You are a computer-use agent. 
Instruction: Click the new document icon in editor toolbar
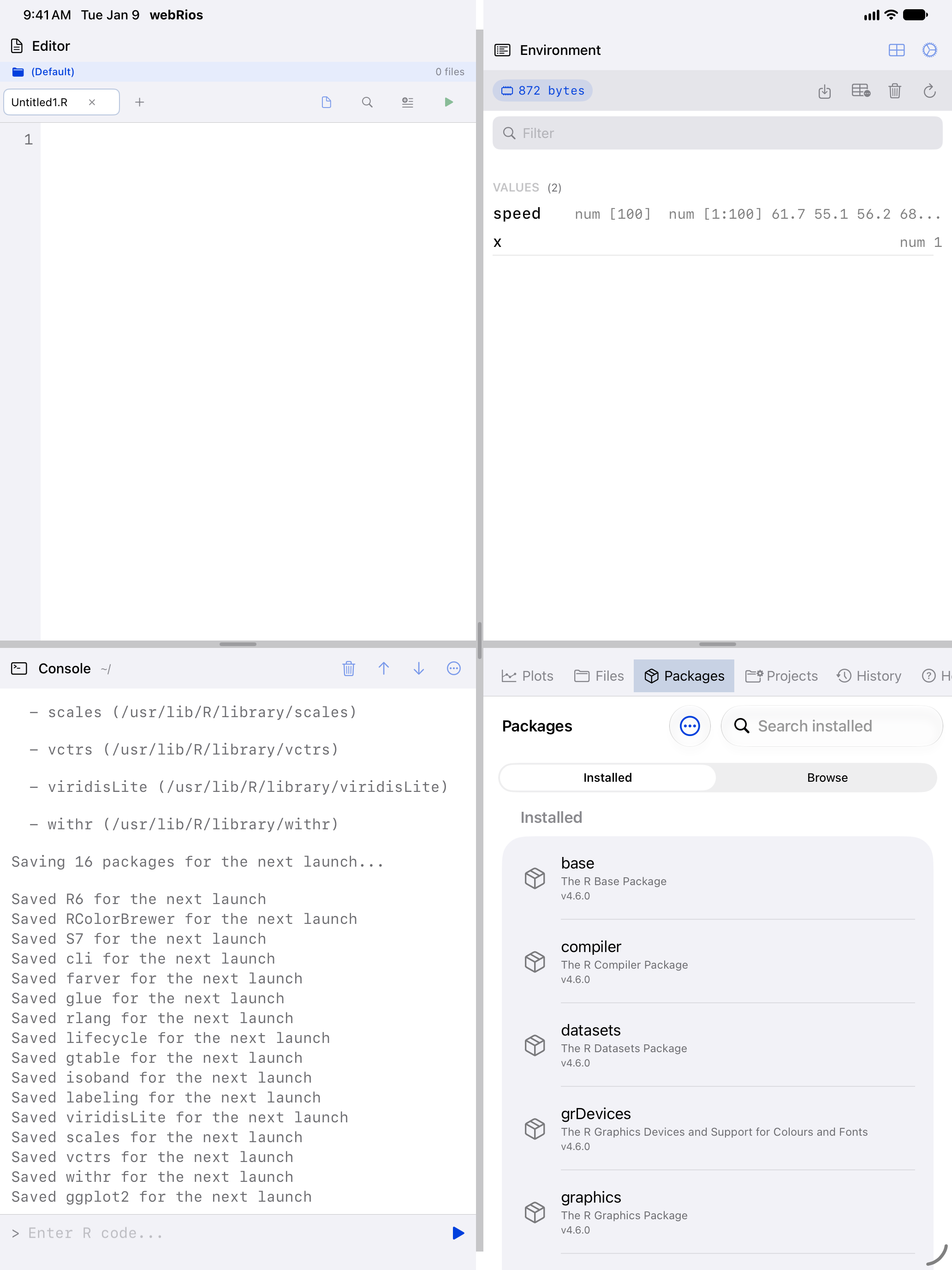click(x=327, y=102)
